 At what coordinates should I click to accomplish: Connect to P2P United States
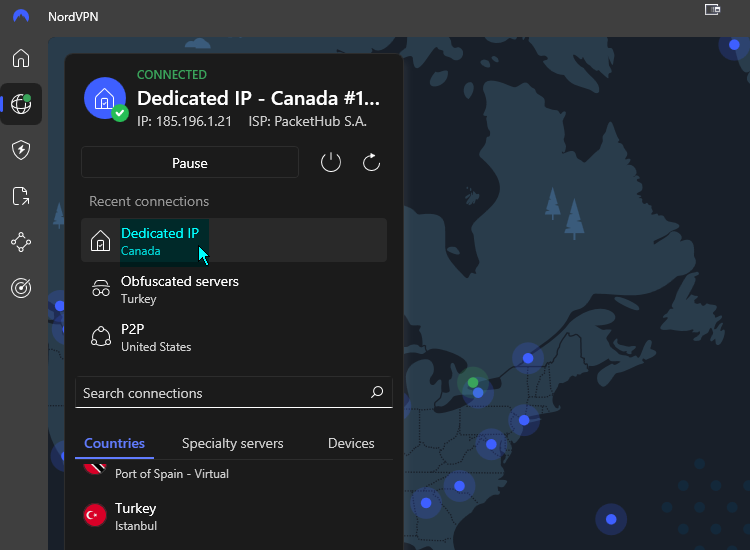click(234, 337)
